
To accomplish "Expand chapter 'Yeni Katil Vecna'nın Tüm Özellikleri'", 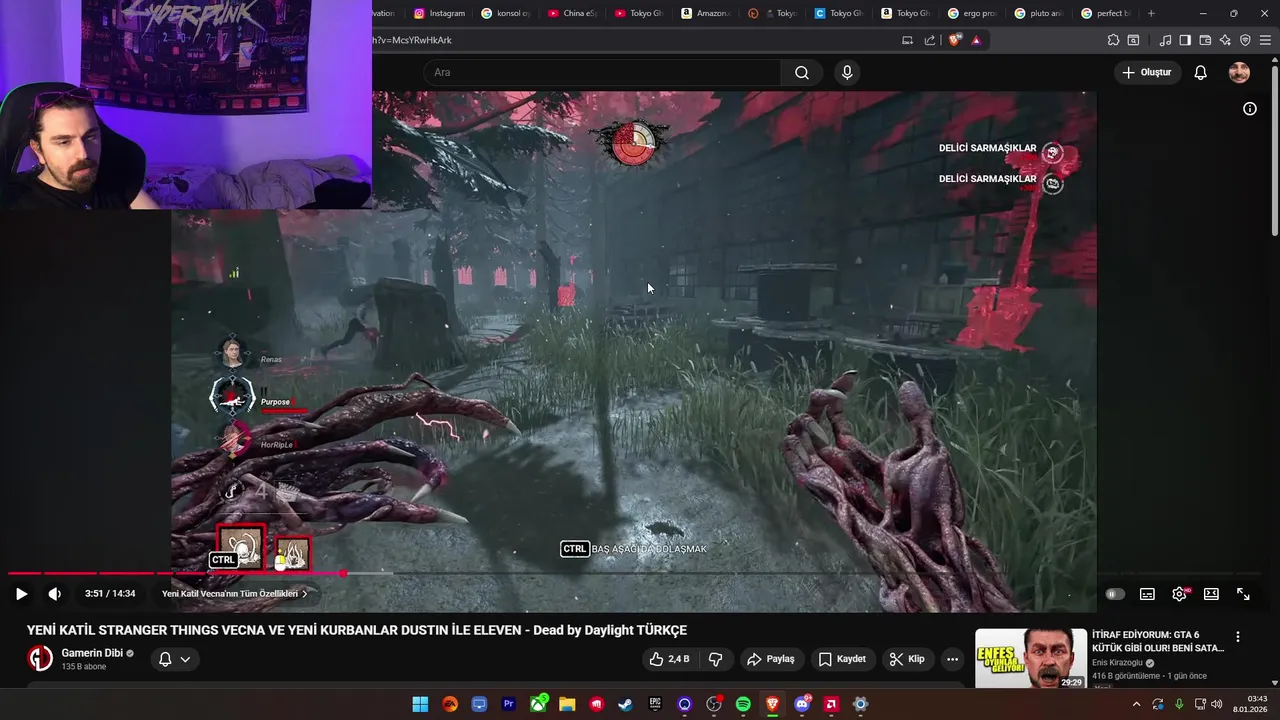I will click(x=234, y=594).
